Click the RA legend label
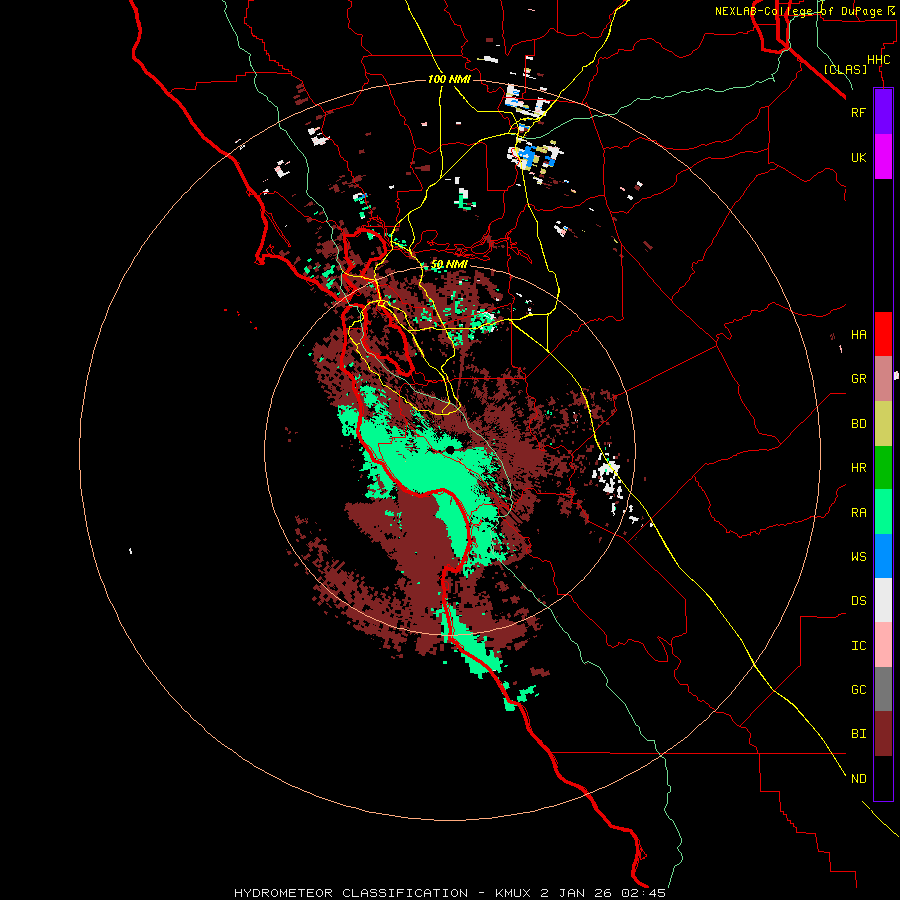900x900 pixels. pyautogui.click(x=858, y=512)
